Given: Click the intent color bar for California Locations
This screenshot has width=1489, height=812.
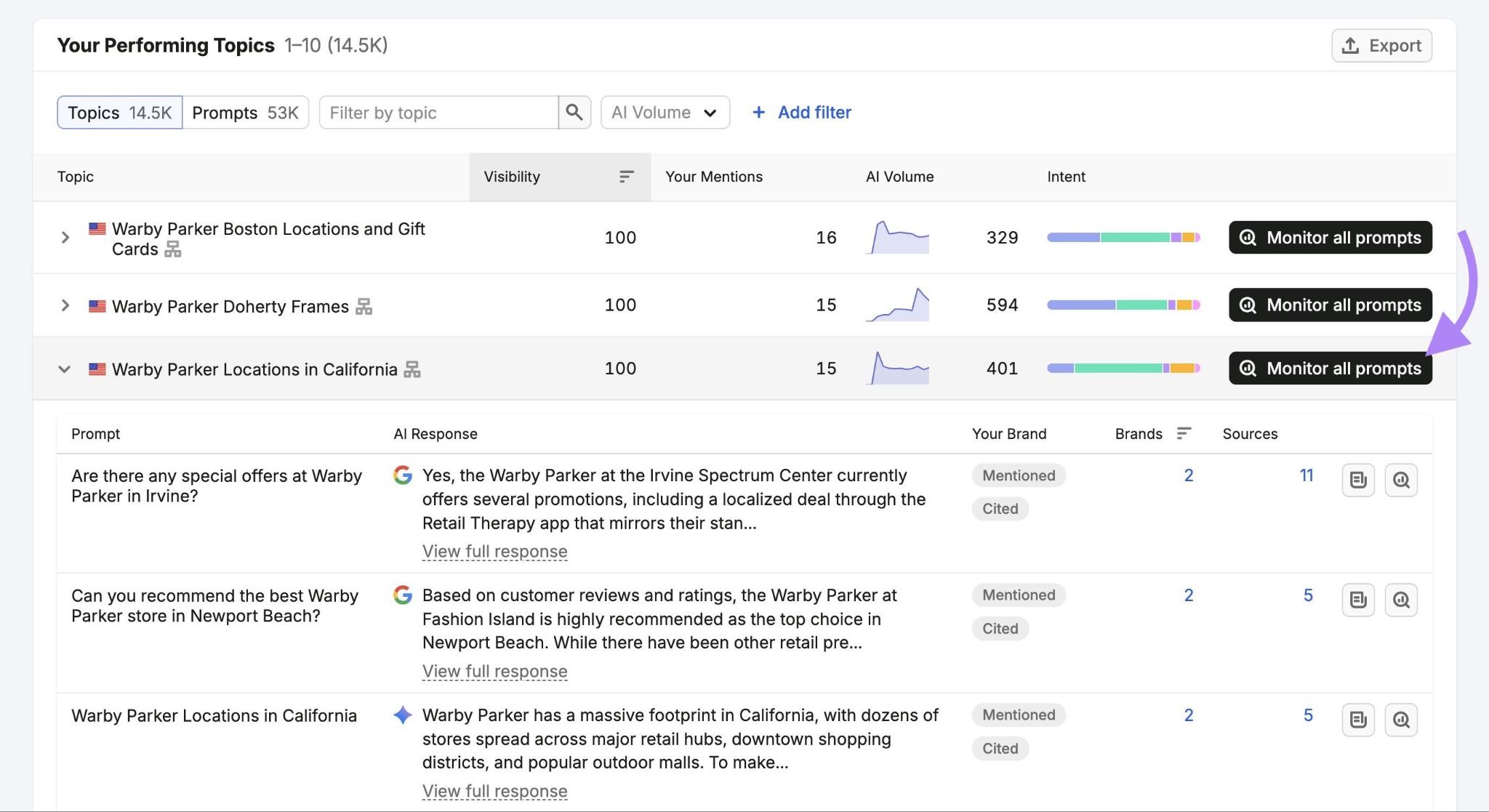Looking at the screenshot, I should click(x=1123, y=369).
